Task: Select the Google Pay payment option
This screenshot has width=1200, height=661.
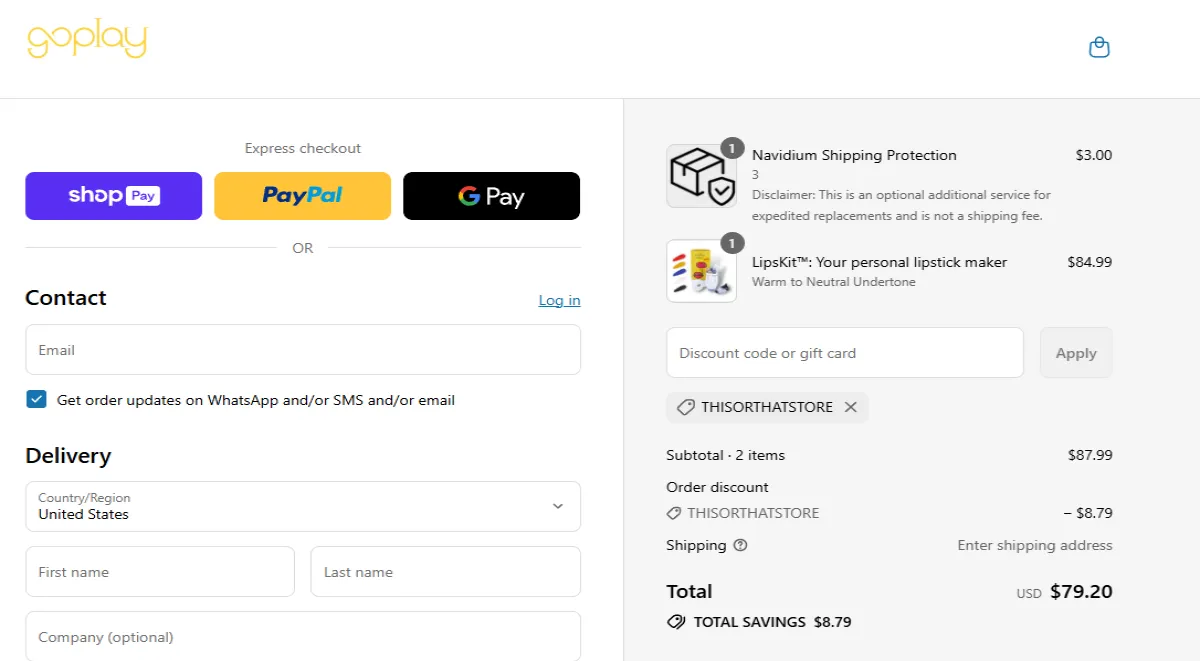Action: coord(491,196)
